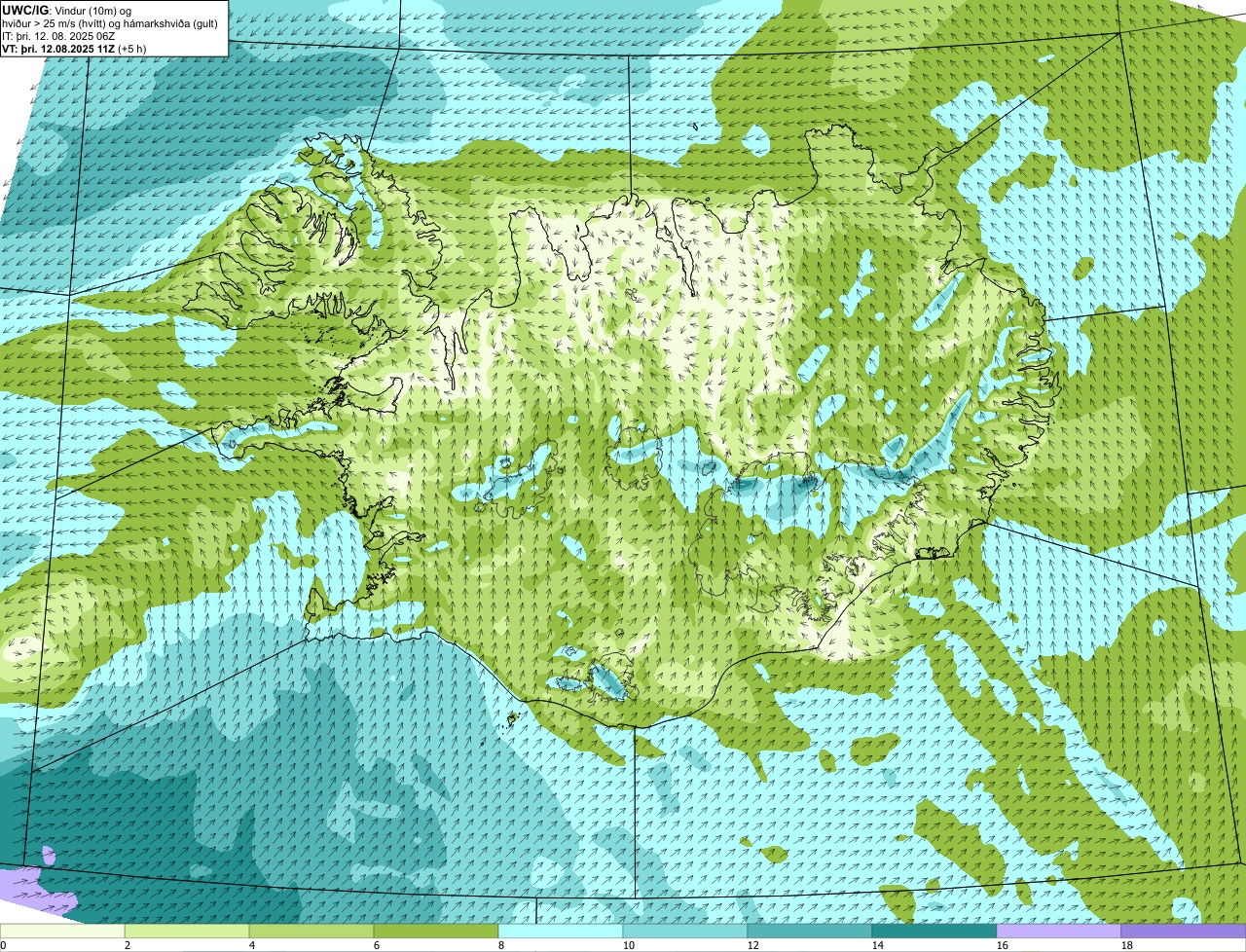Choose the 10–12 m/s legend color band
This screenshot has height=952, width=1246.
pyautogui.click(x=685, y=932)
